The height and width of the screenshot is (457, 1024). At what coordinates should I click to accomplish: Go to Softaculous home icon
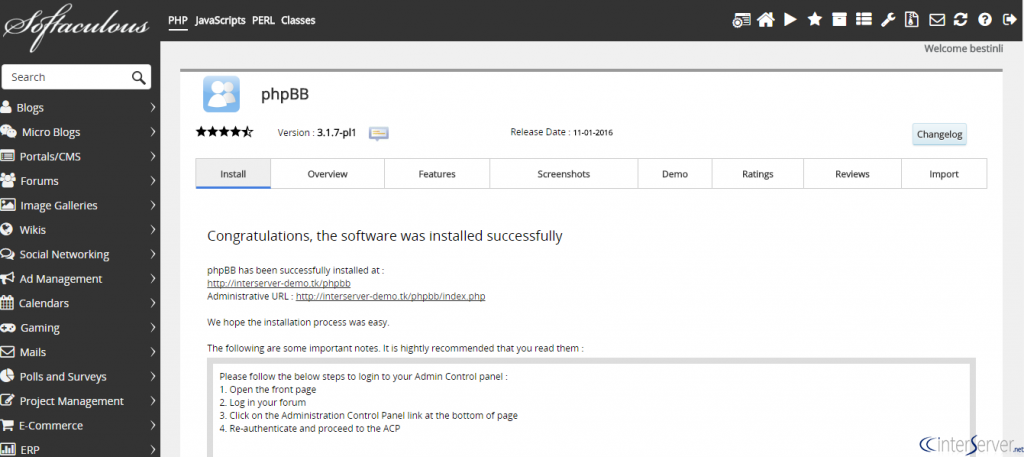[765, 20]
